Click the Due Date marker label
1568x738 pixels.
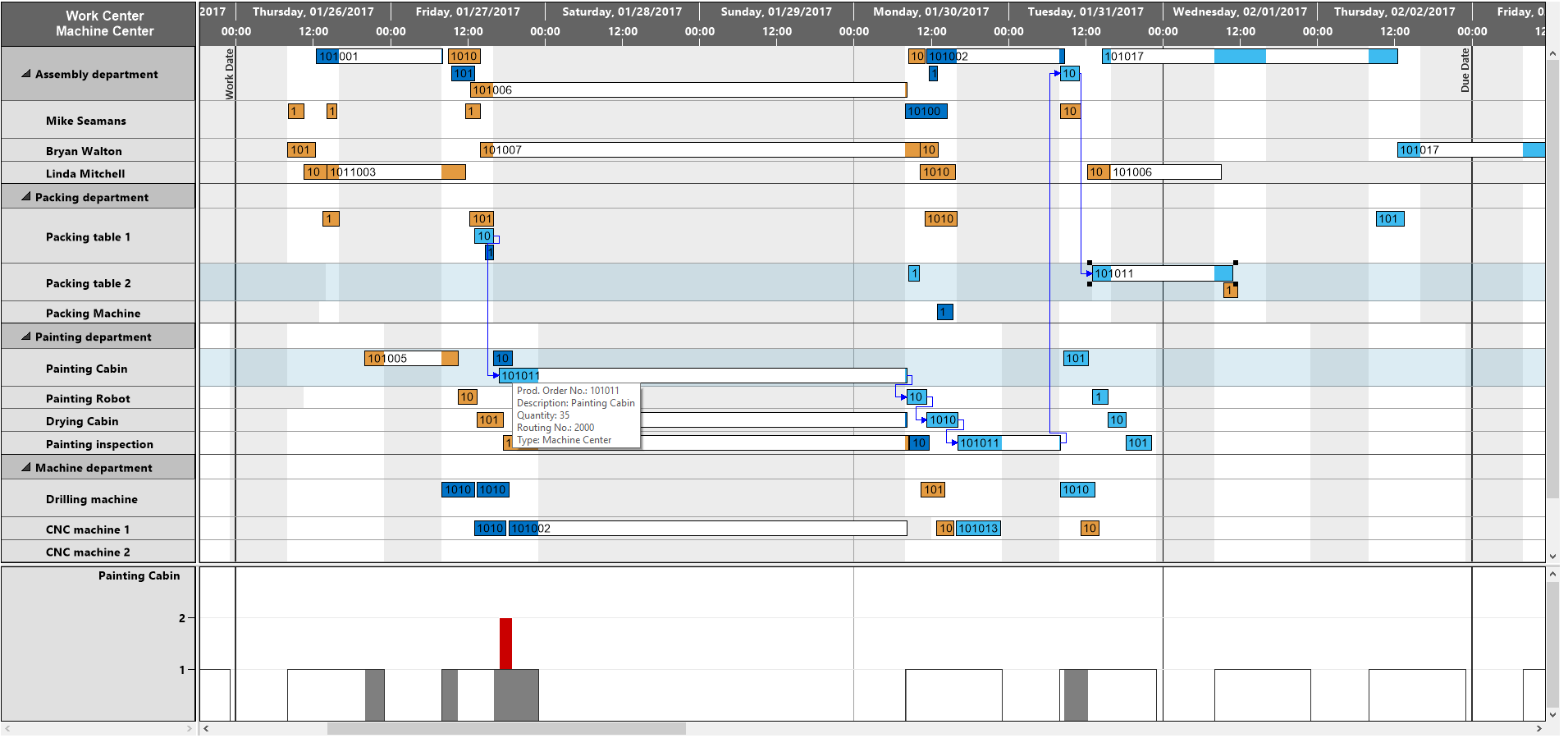click(1465, 70)
